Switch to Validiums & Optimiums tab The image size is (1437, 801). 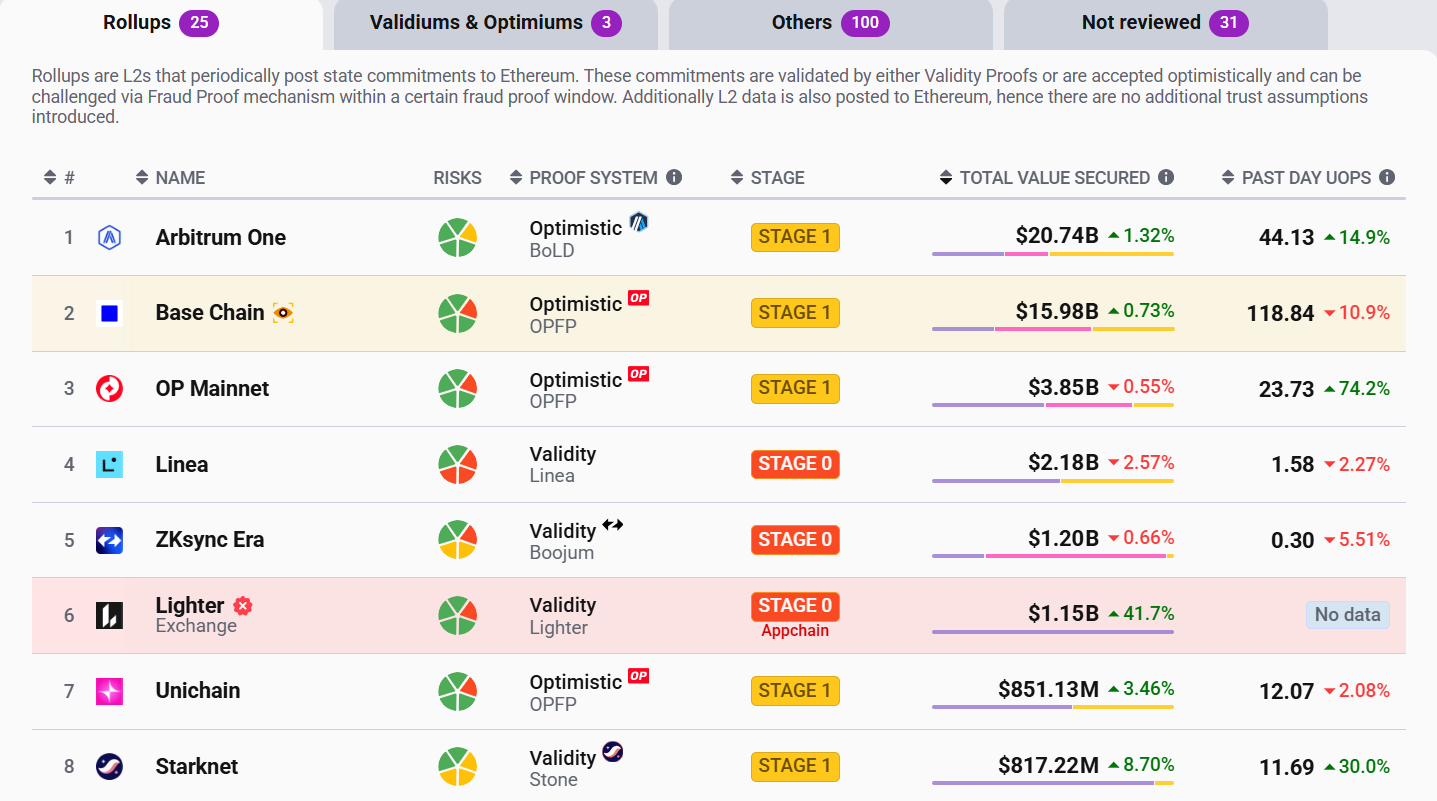[x=495, y=23]
